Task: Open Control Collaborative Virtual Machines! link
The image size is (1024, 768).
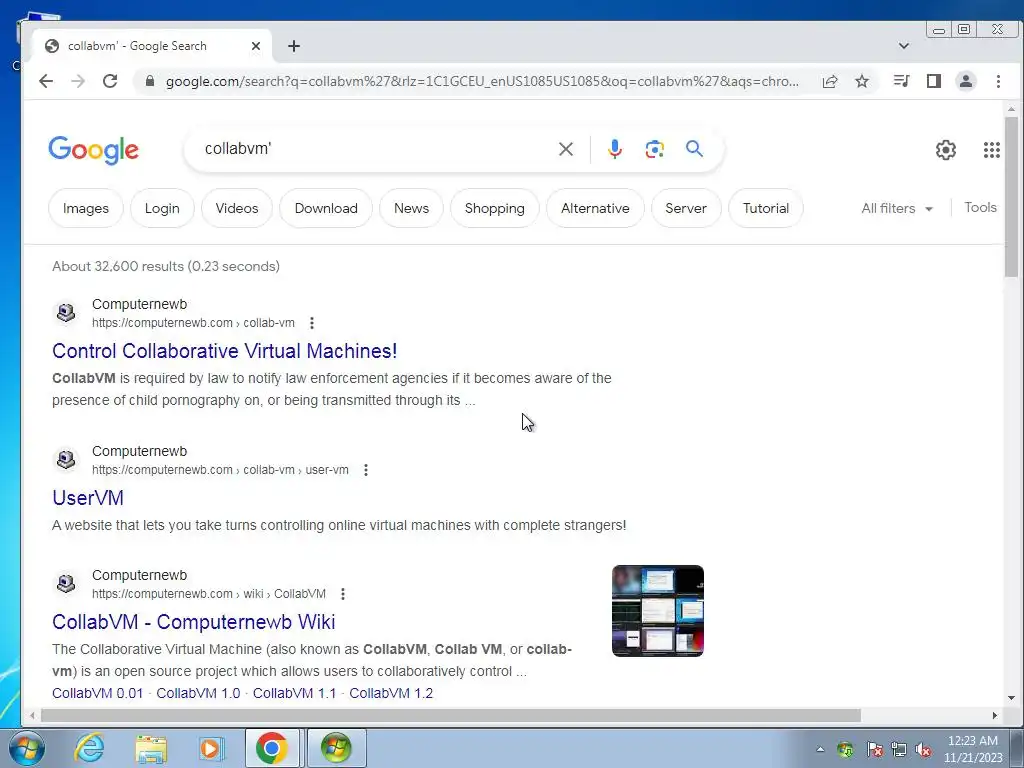Action: pyautogui.click(x=225, y=351)
